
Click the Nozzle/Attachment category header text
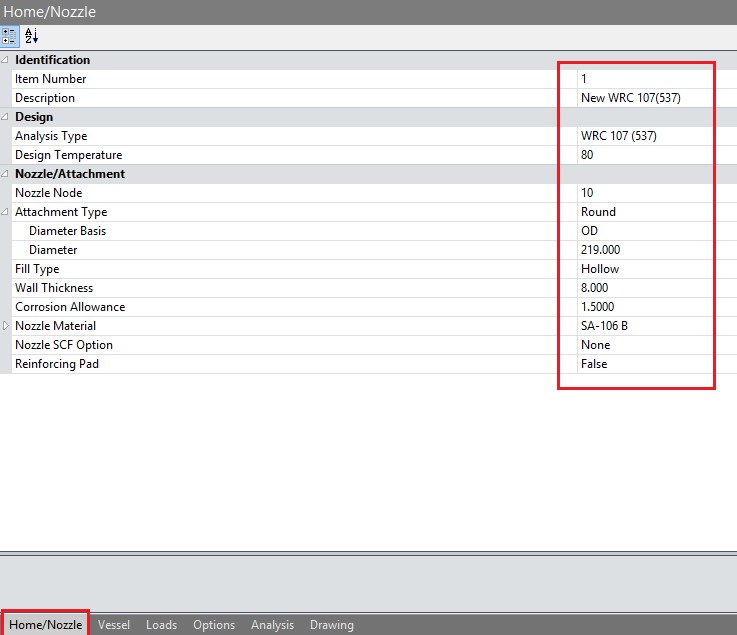(70, 173)
